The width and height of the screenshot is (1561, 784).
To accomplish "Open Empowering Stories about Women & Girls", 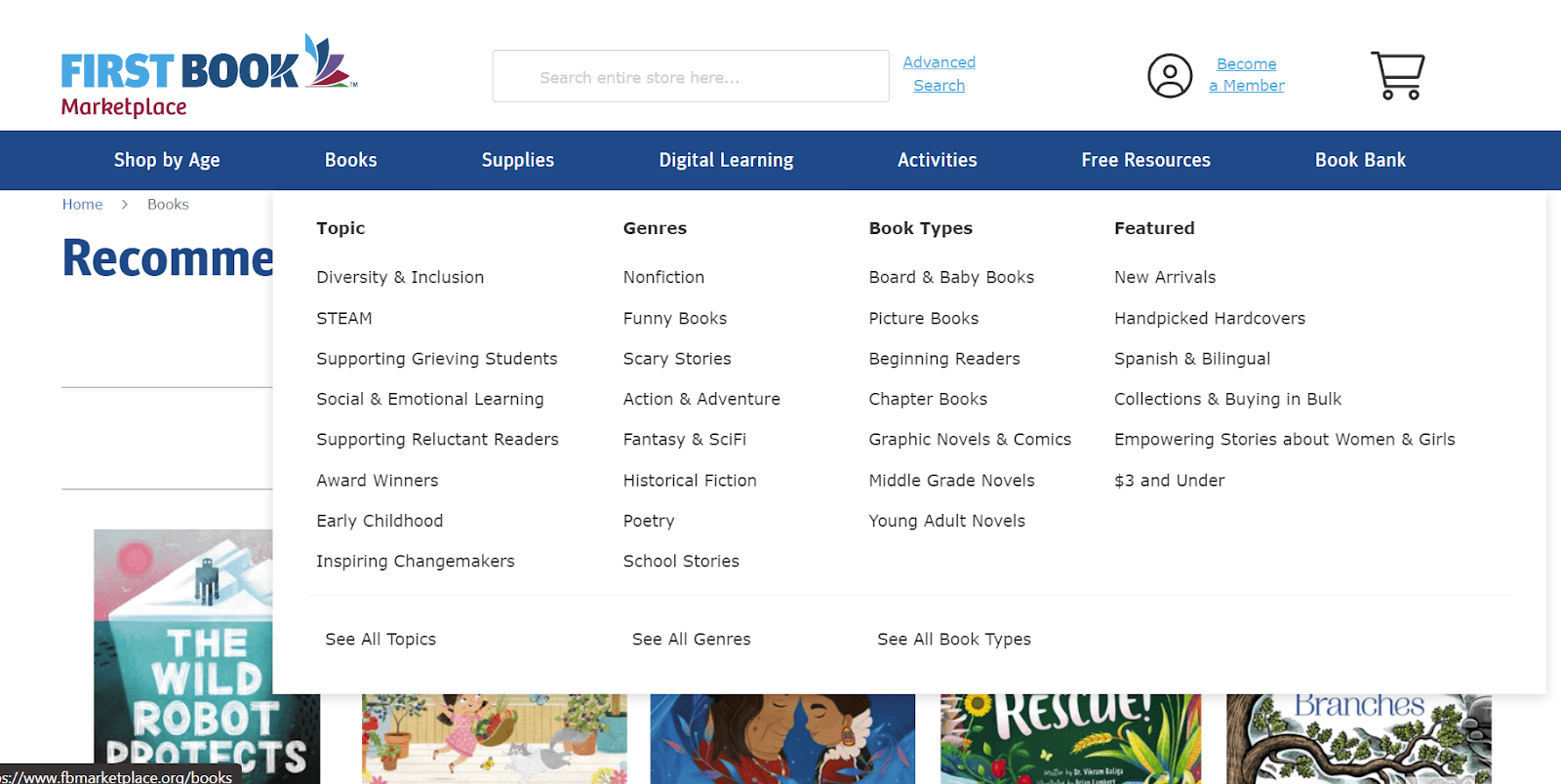I will [1285, 440].
